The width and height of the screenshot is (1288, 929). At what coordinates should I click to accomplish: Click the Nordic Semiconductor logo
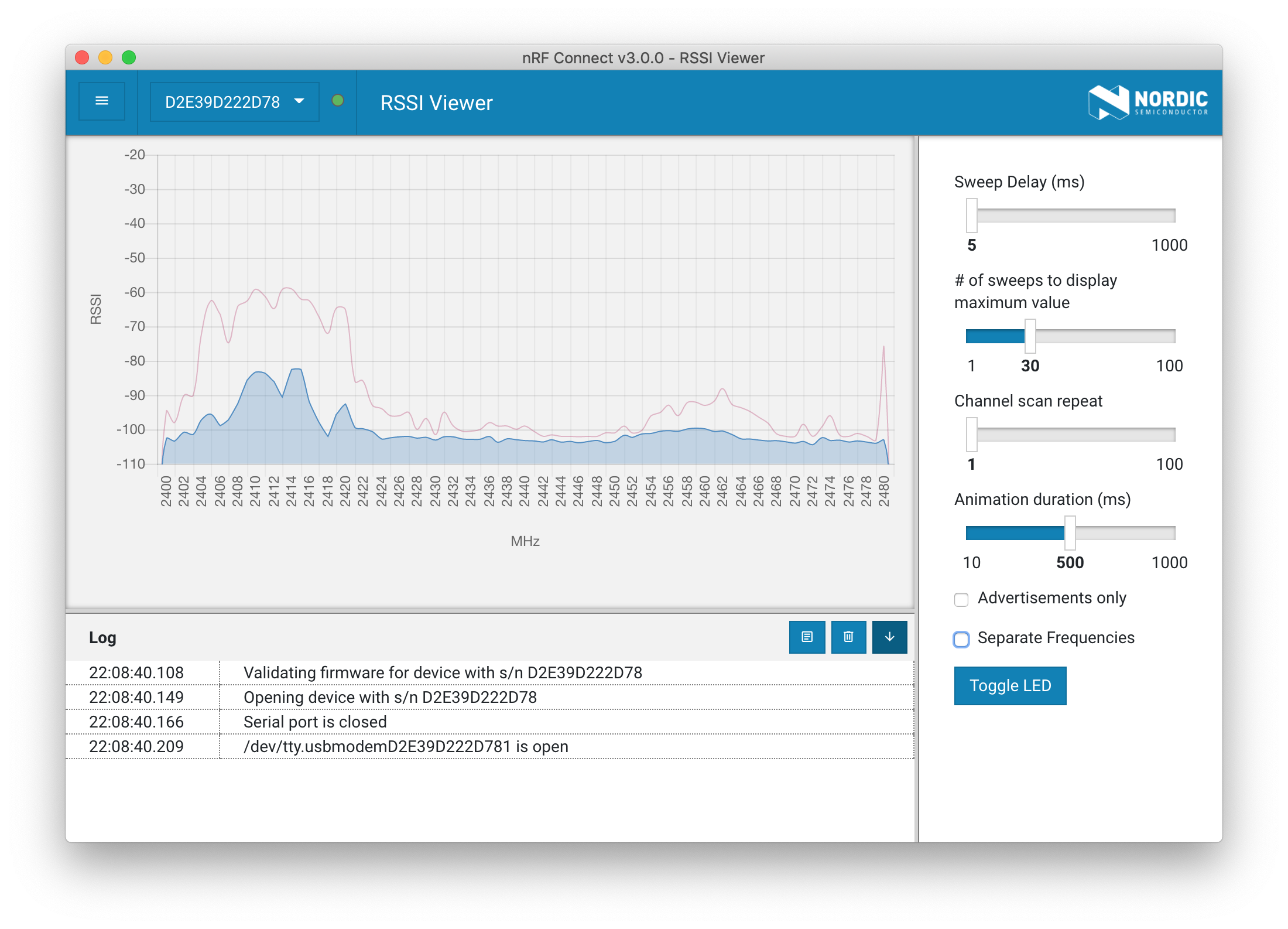pos(1147,102)
